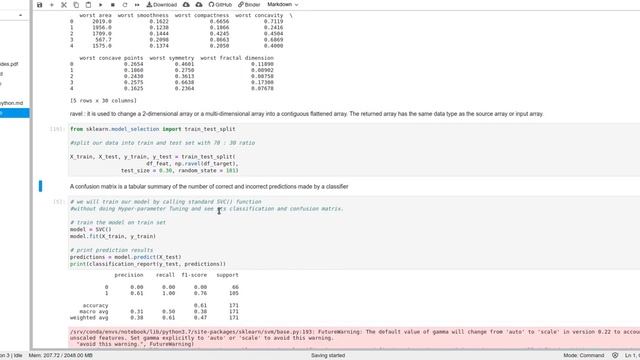Click the print(classification_report...) line

click(148, 264)
